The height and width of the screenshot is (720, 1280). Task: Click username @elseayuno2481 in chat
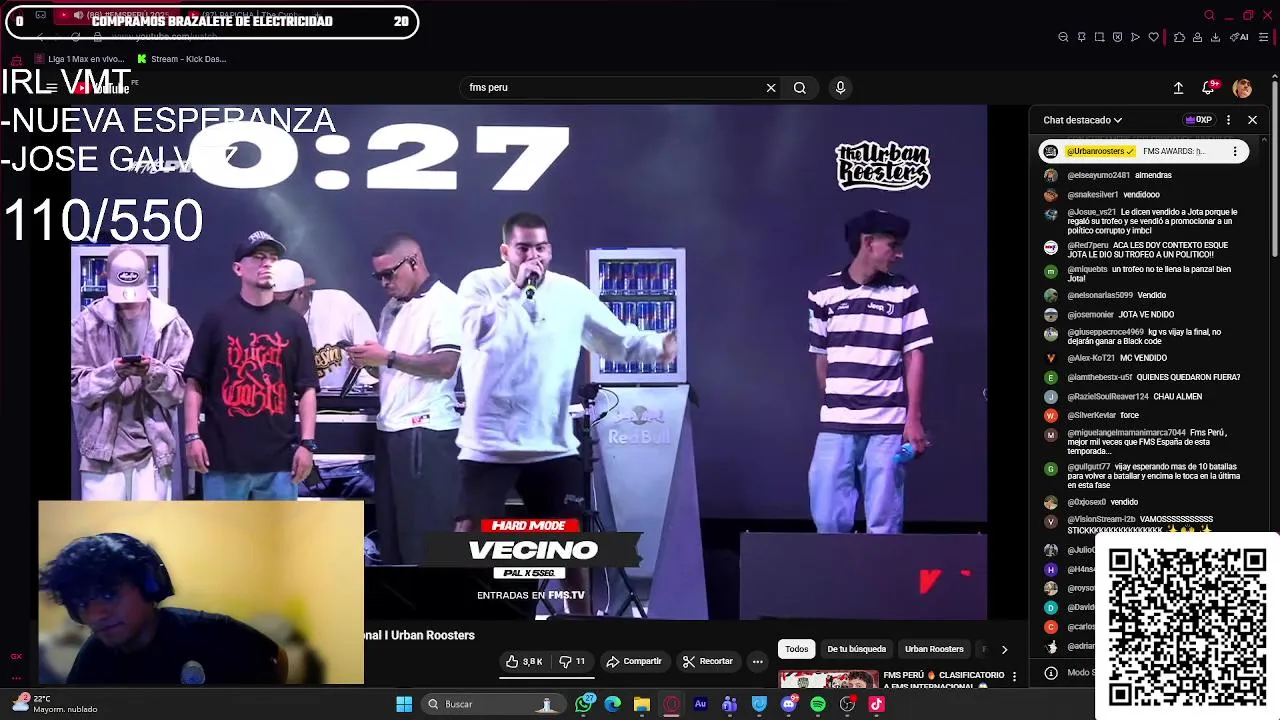click(x=1098, y=175)
